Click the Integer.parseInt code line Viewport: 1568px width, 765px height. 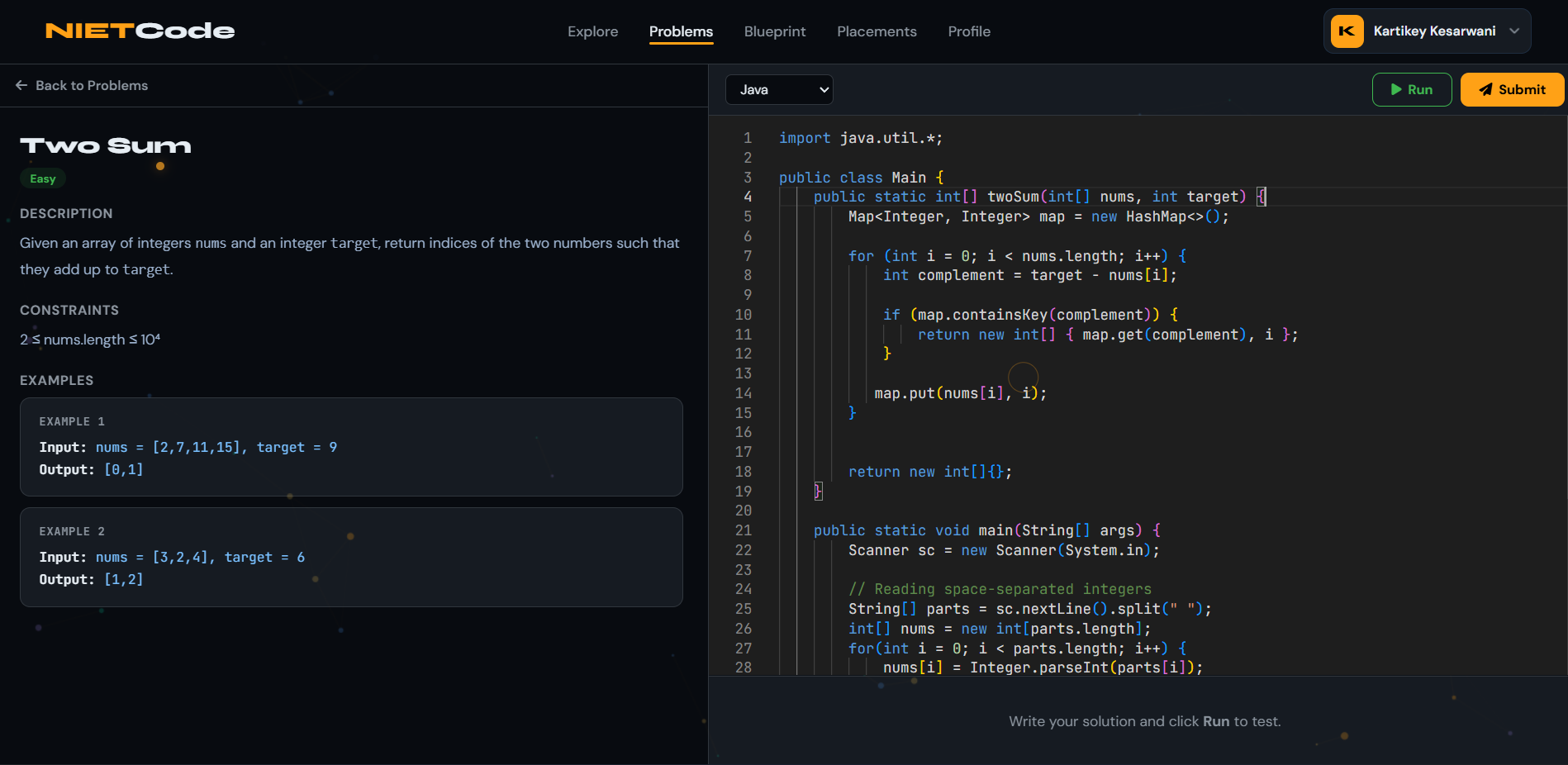coord(1043,668)
